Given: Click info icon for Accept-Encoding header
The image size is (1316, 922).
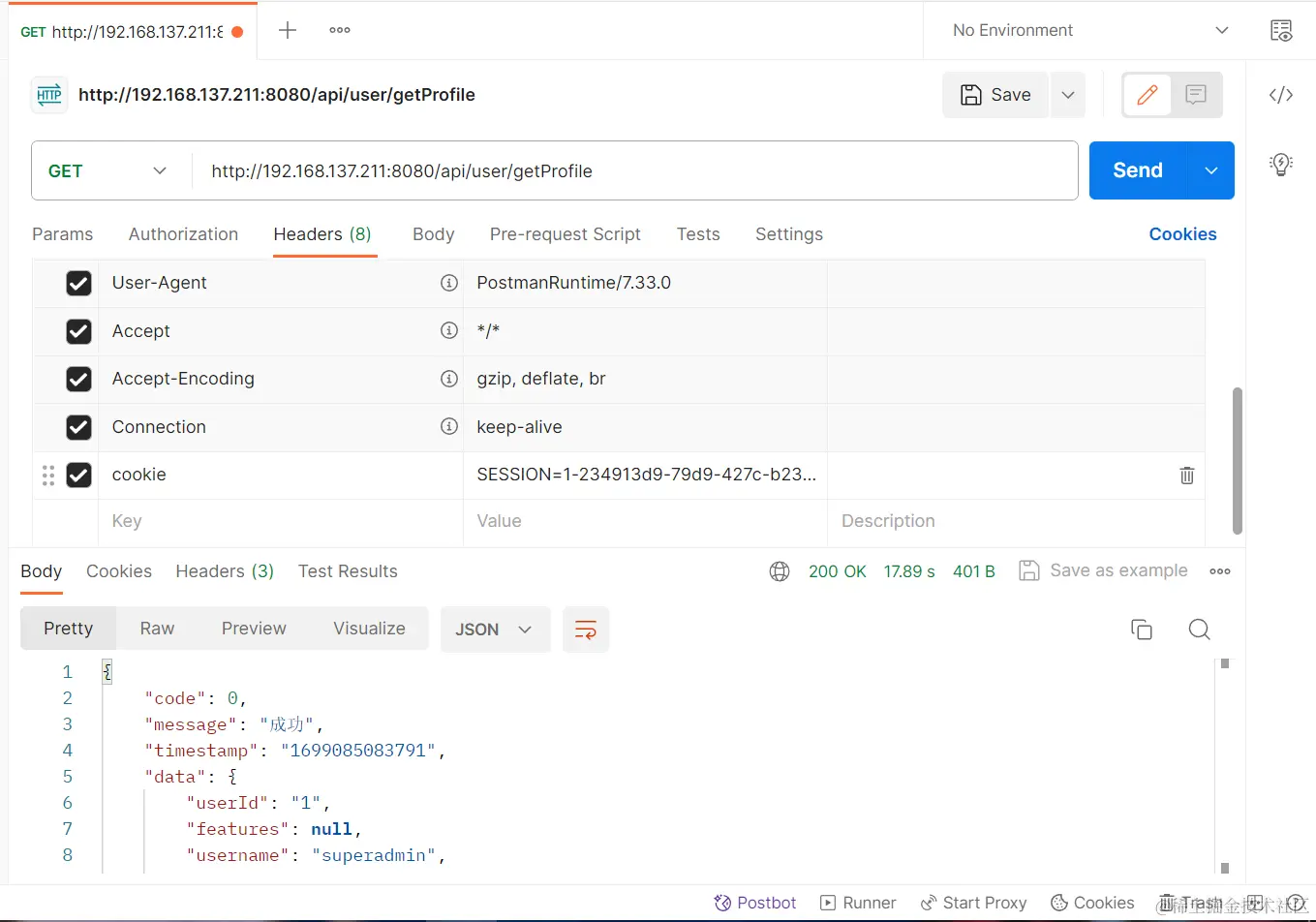Looking at the screenshot, I should click(449, 379).
